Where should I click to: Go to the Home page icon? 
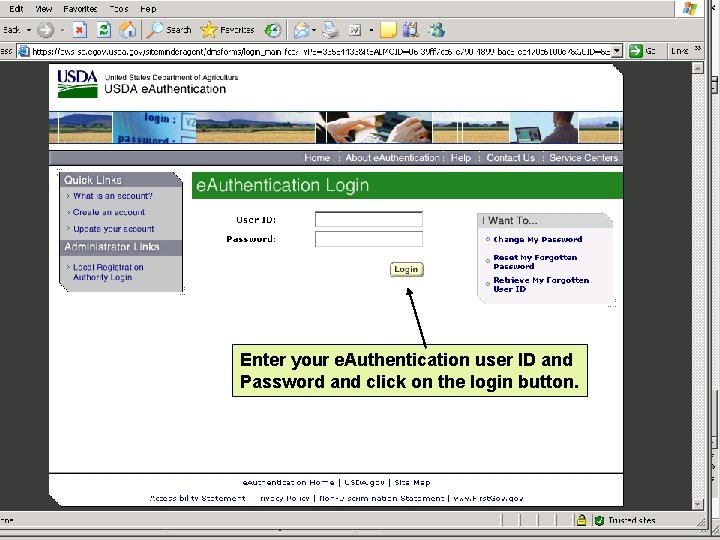128,30
